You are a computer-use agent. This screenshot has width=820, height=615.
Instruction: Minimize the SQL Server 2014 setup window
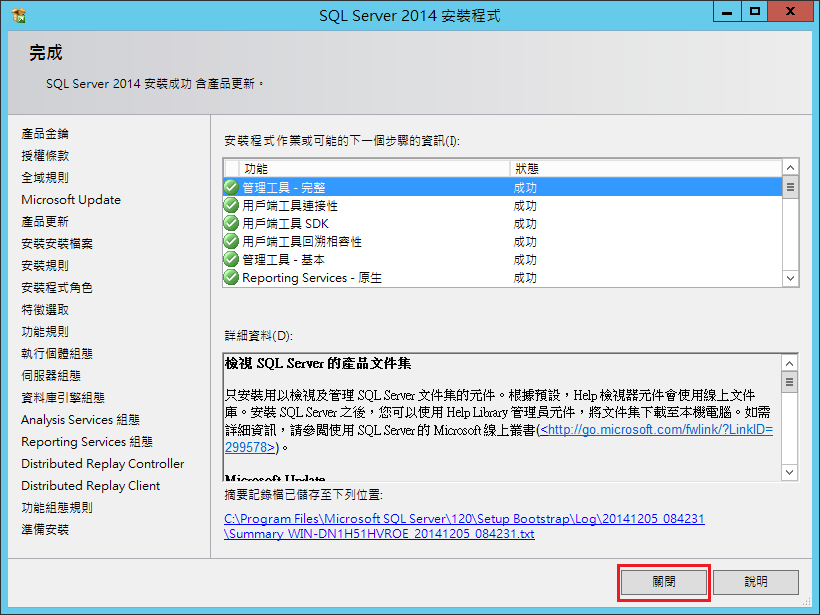727,12
